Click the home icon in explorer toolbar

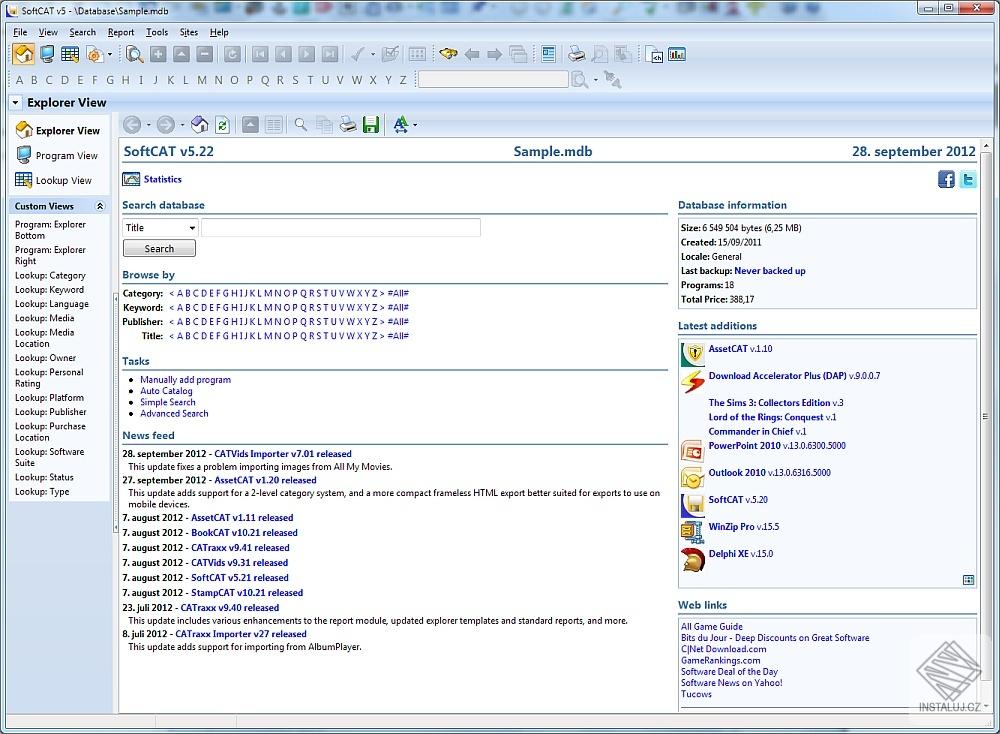[199, 125]
